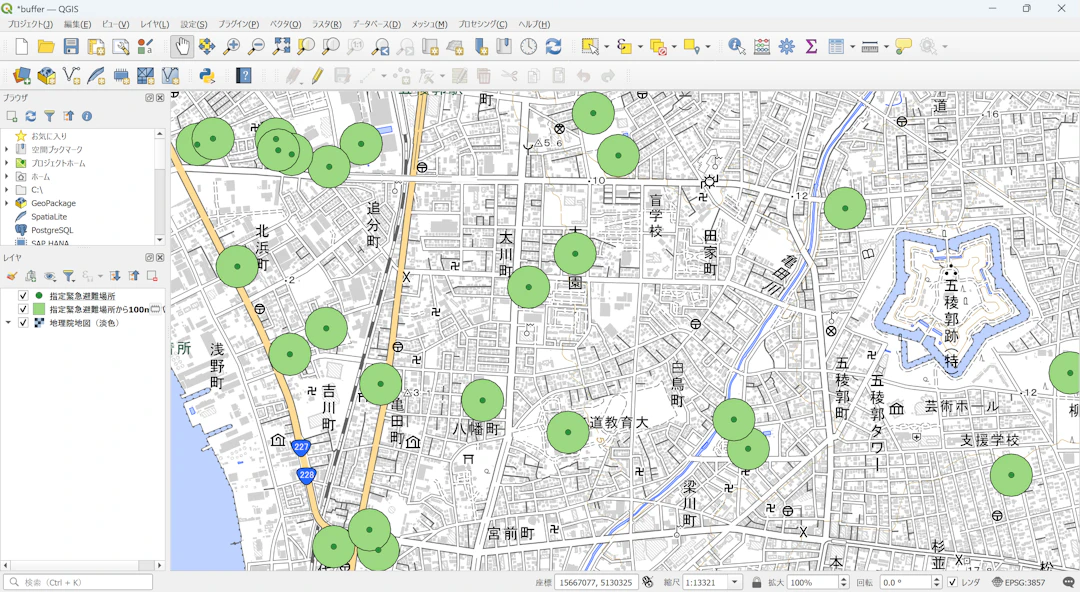Click the Zoom In magnifier tool
This screenshot has width=1080, height=592.
[x=232, y=46]
